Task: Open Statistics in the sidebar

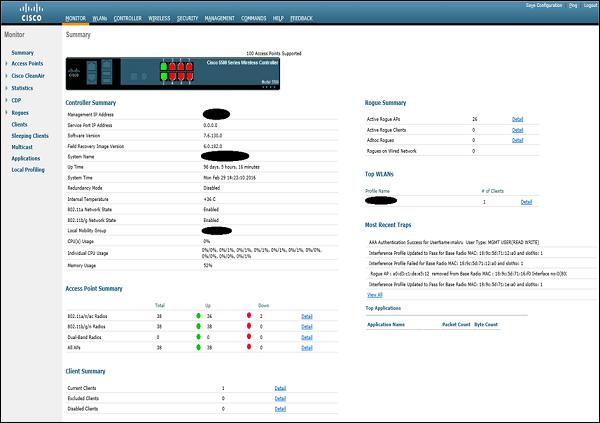Action: (22, 88)
